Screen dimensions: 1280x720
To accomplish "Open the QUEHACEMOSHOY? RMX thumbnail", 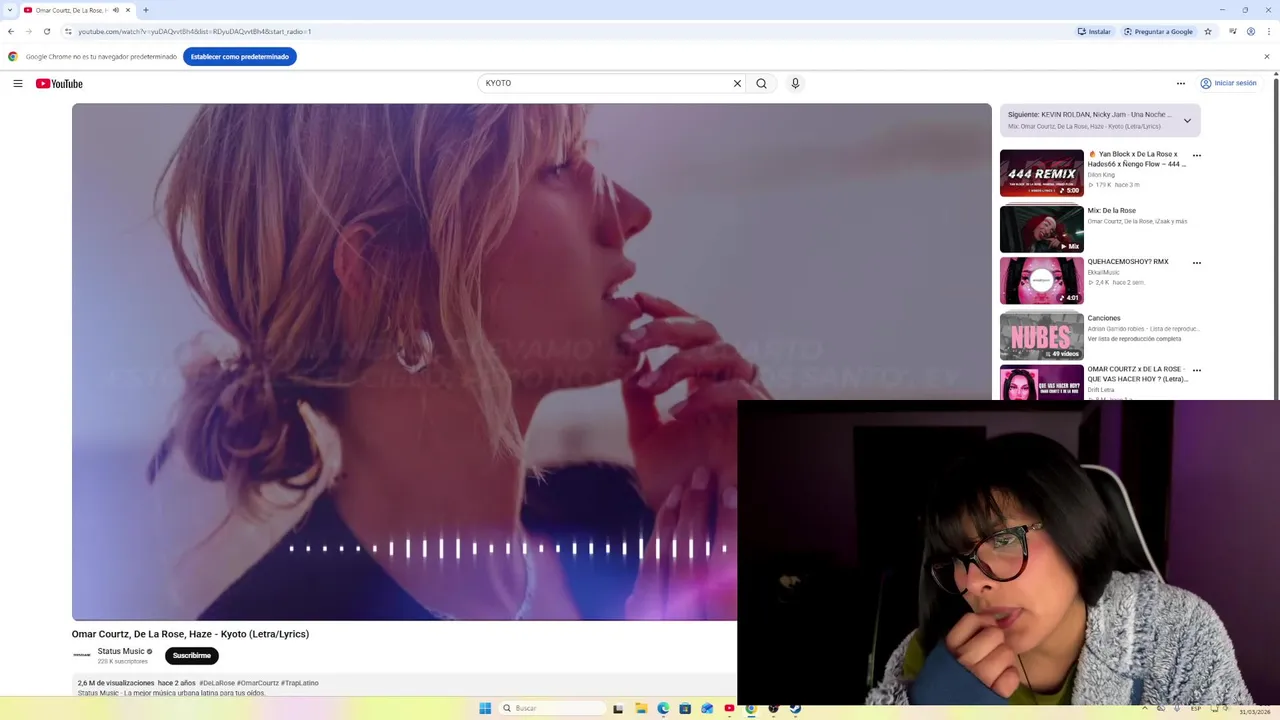I will tap(1042, 281).
